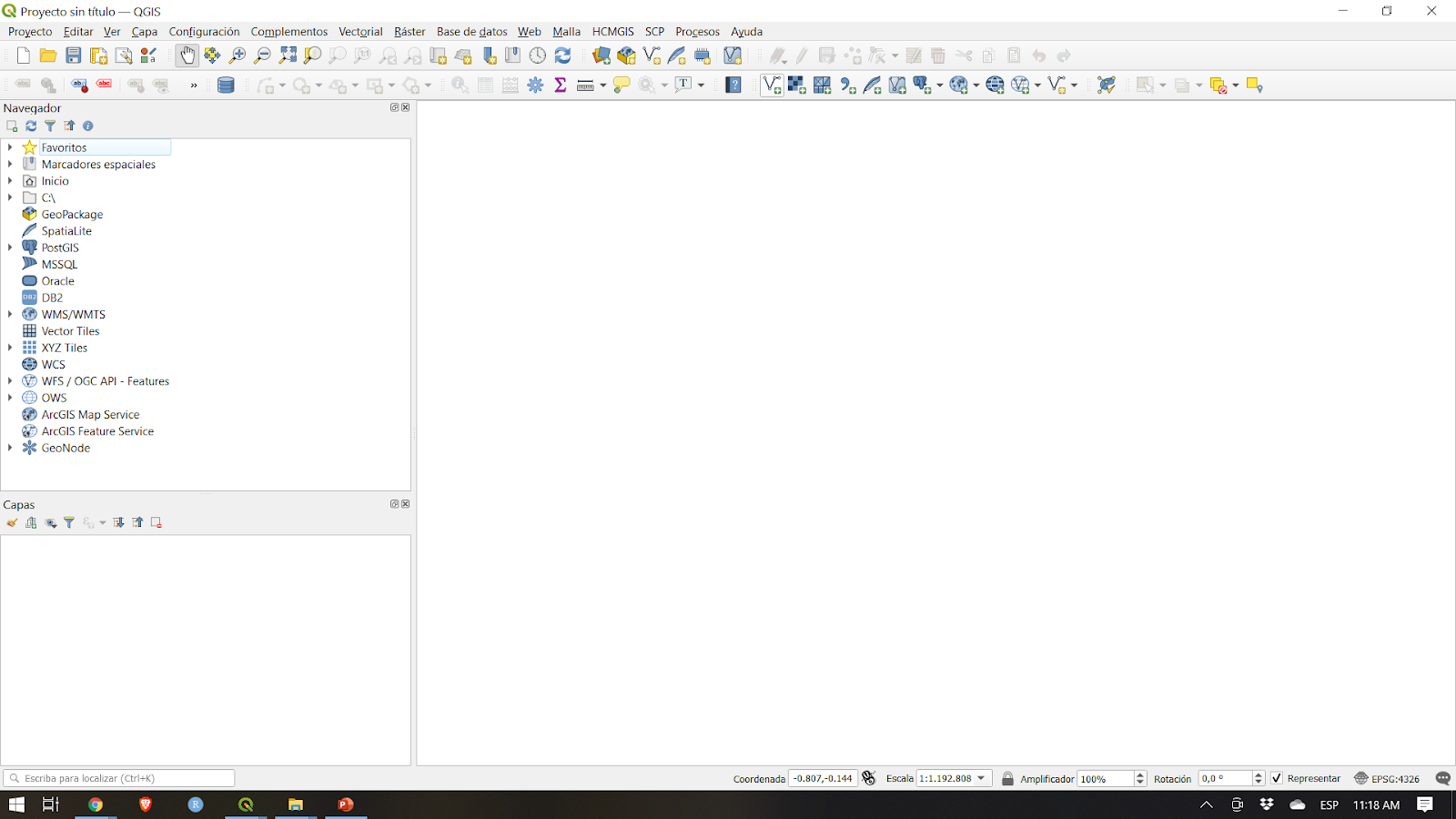Click the Zoom In magnifier tool
The image size is (1456, 819).
tap(238, 56)
